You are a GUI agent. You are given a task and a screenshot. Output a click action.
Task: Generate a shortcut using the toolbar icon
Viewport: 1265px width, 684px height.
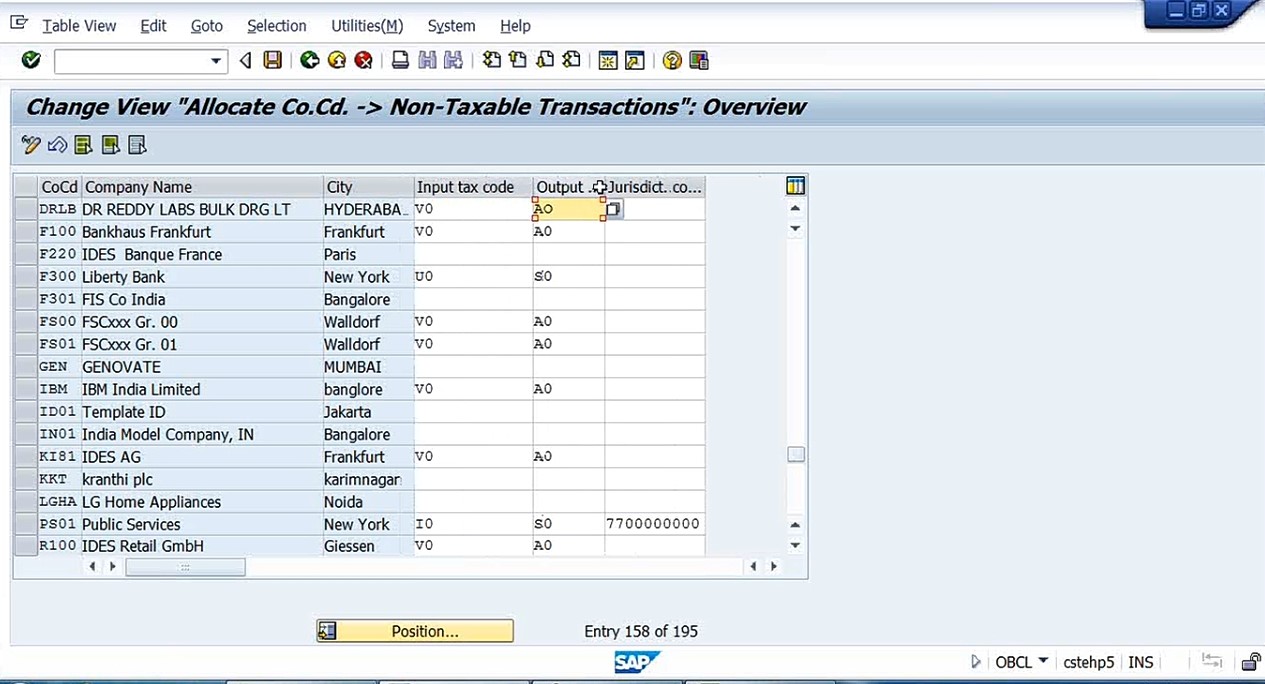tap(635, 61)
